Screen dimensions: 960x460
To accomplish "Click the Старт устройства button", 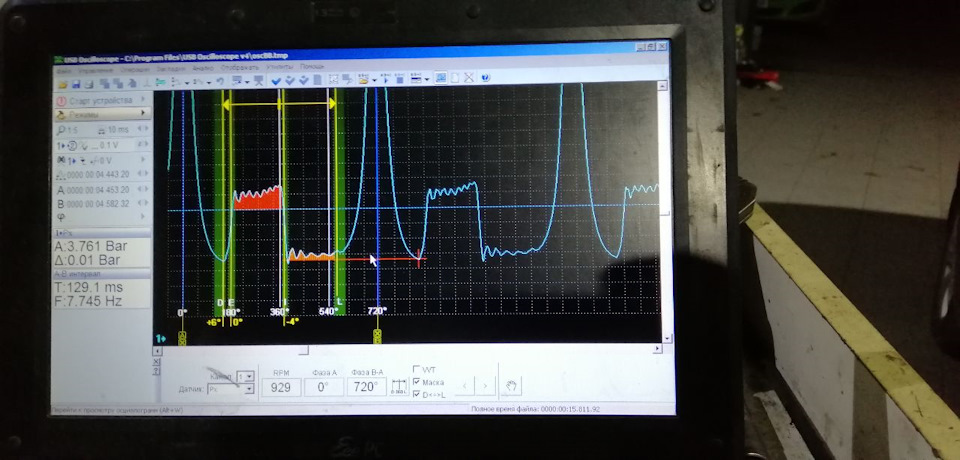I will point(102,100).
